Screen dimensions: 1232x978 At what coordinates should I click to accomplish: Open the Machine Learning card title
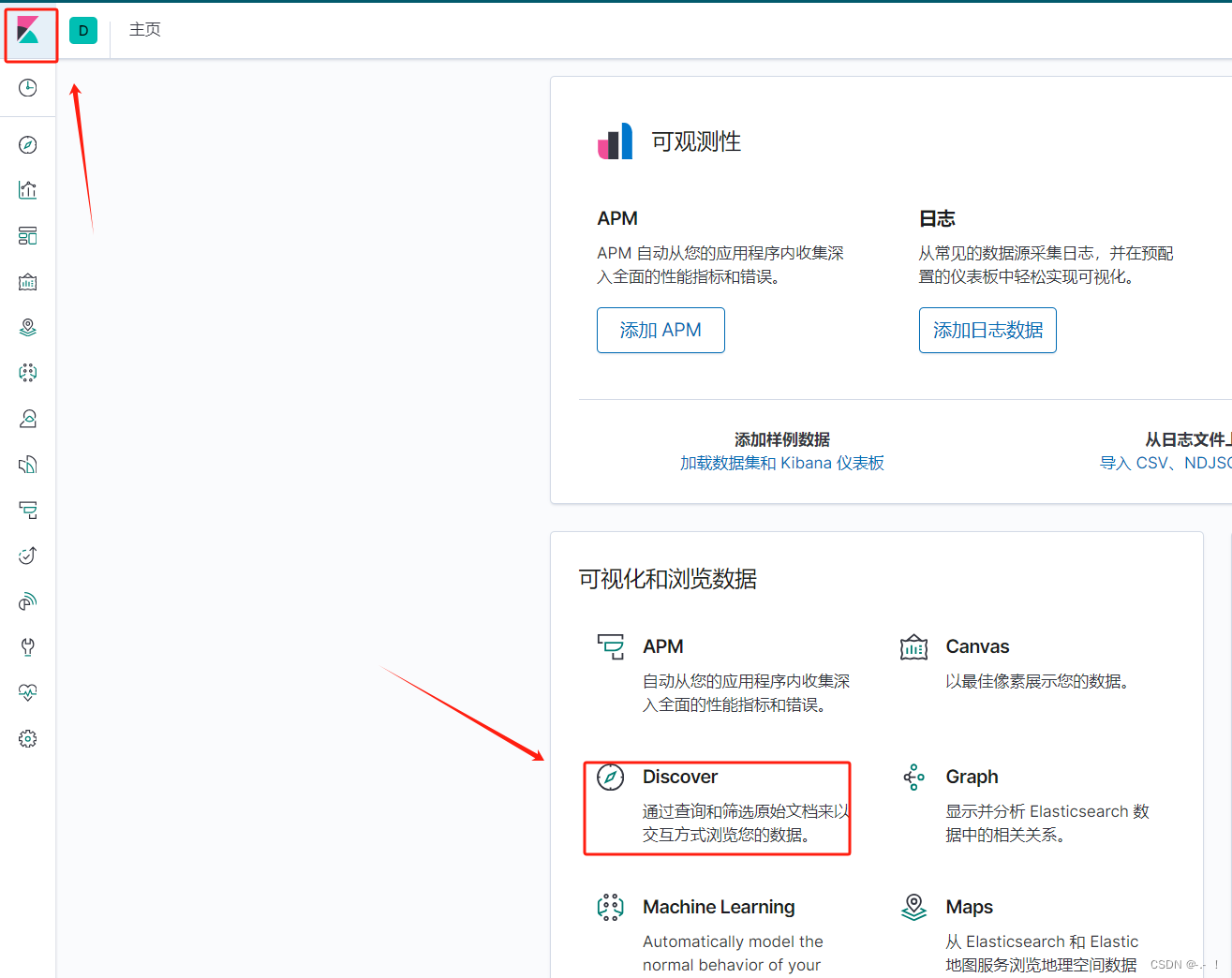pos(719,907)
